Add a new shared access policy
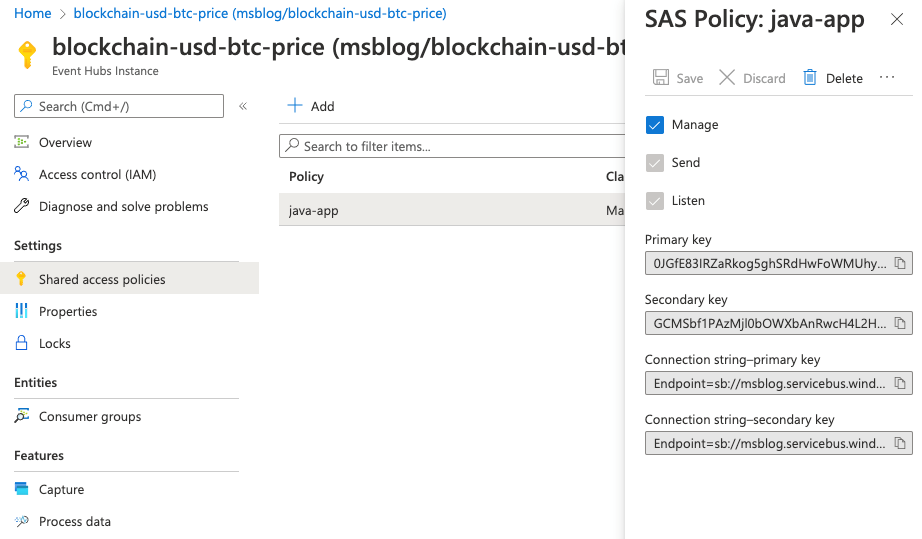This screenshot has width=922, height=539. pyautogui.click(x=311, y=106)
